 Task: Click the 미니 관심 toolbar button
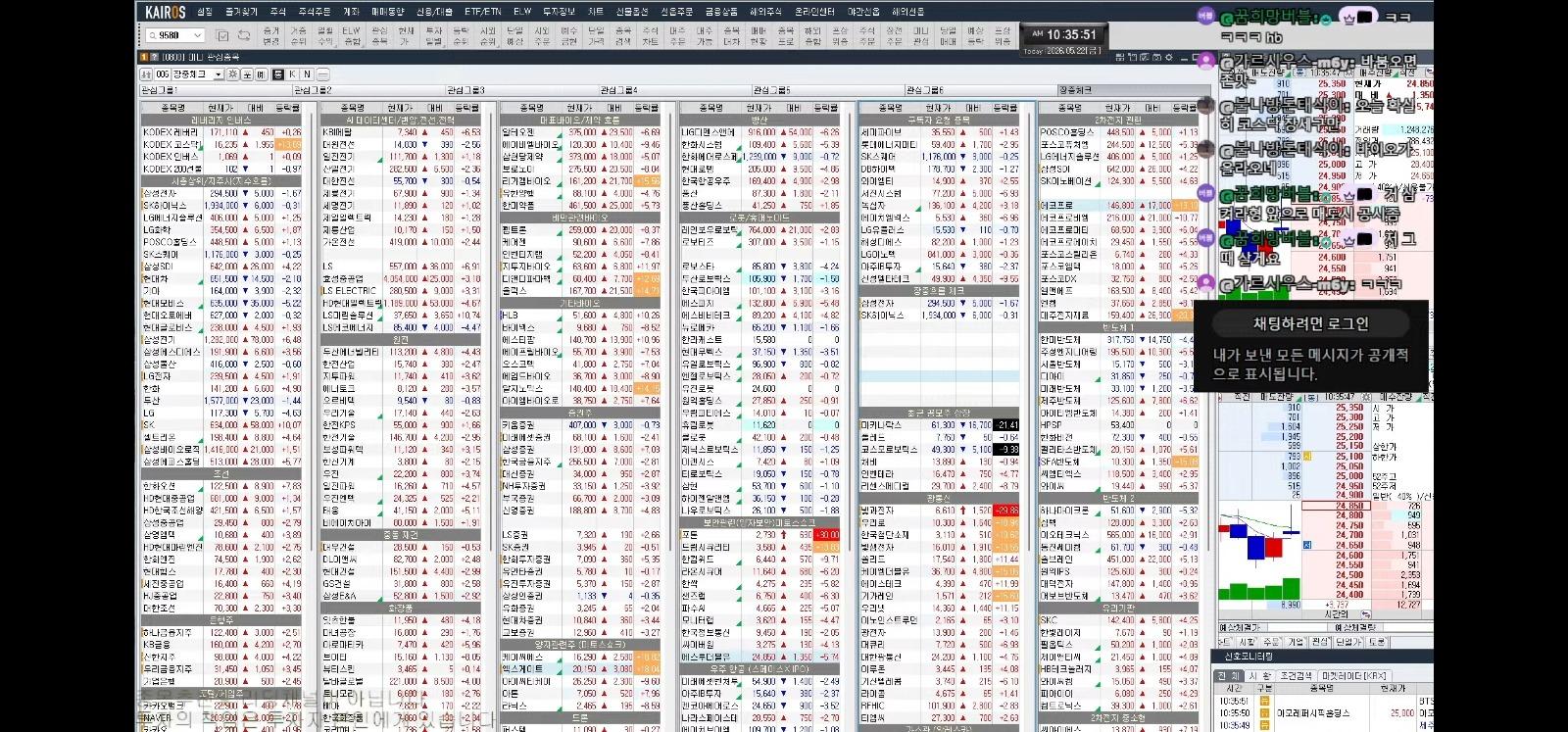920,36
